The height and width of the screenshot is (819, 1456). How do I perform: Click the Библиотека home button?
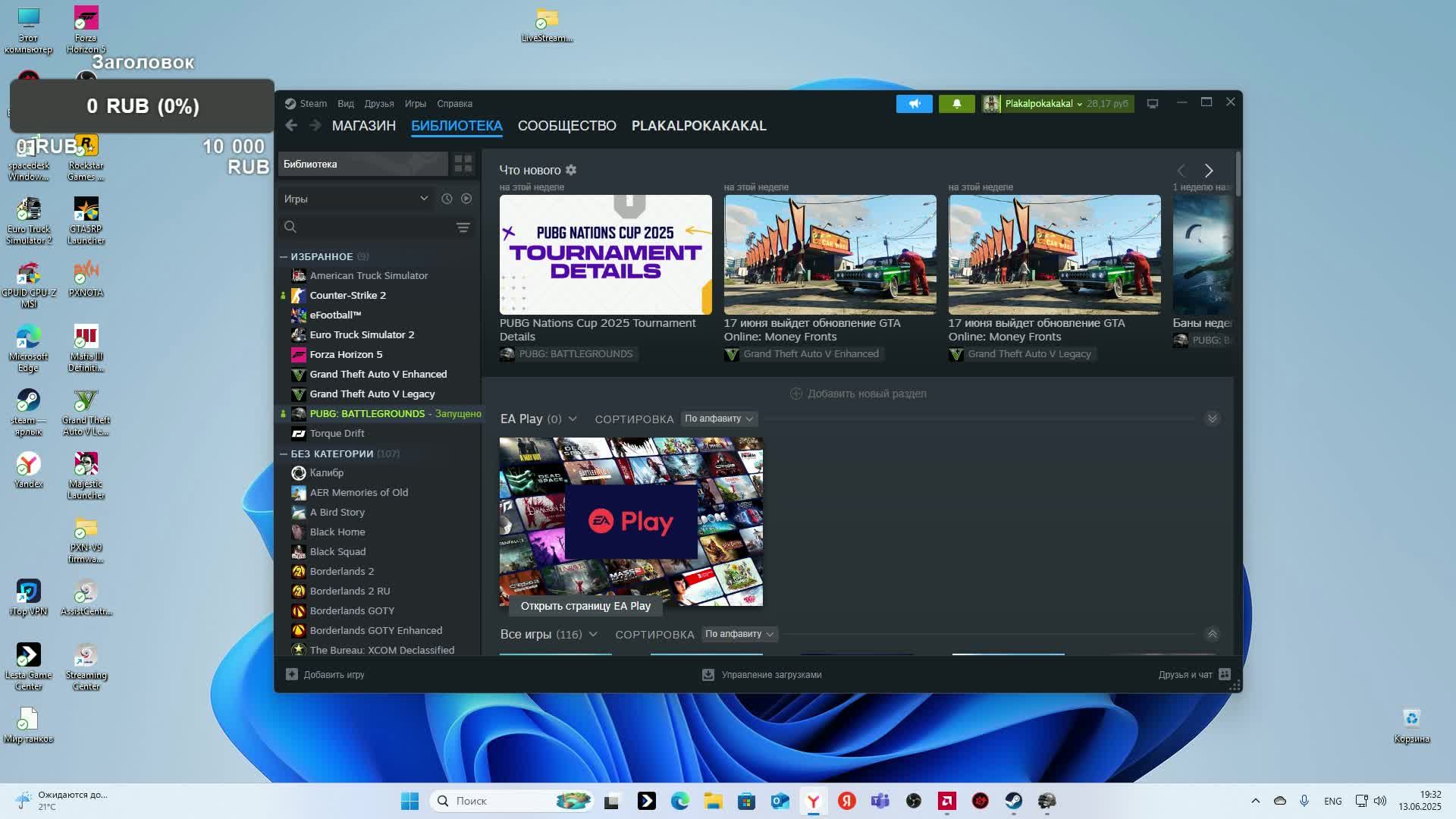pyautogui.click(x=363, y=164)
